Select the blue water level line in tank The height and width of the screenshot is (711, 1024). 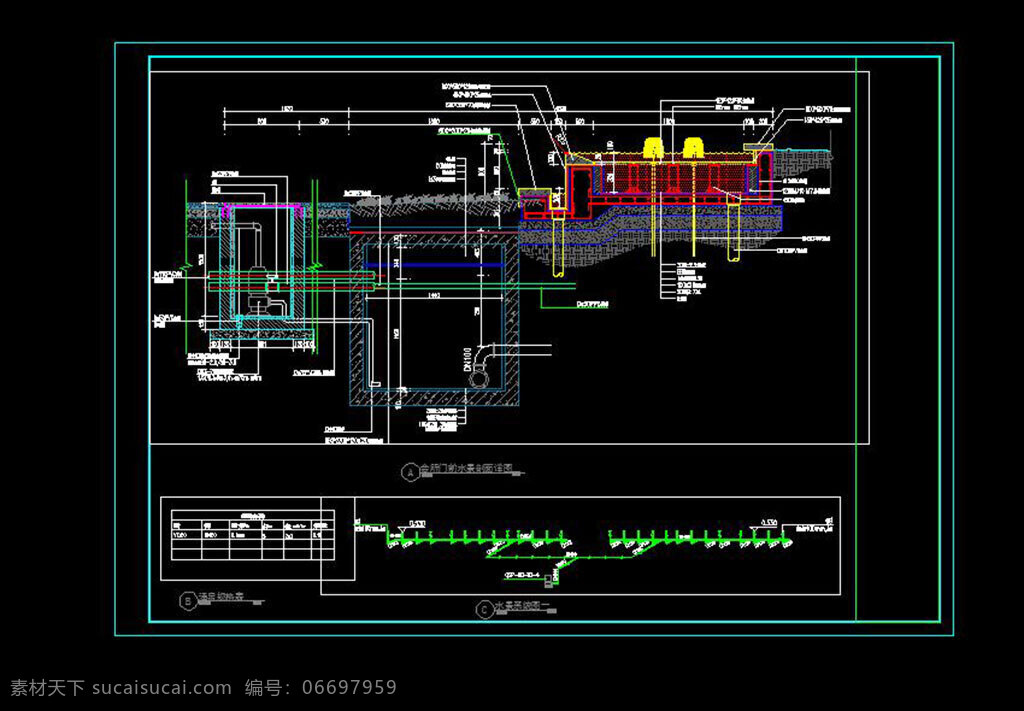434,265
